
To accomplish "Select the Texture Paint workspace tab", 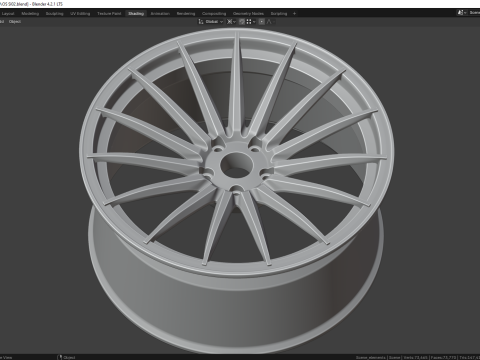I will click(109, 14).
